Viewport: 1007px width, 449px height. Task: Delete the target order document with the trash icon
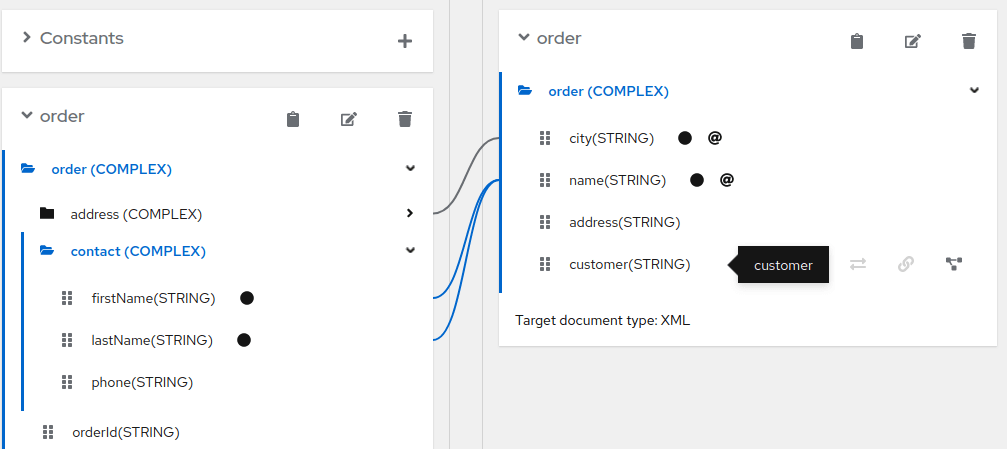969,42
